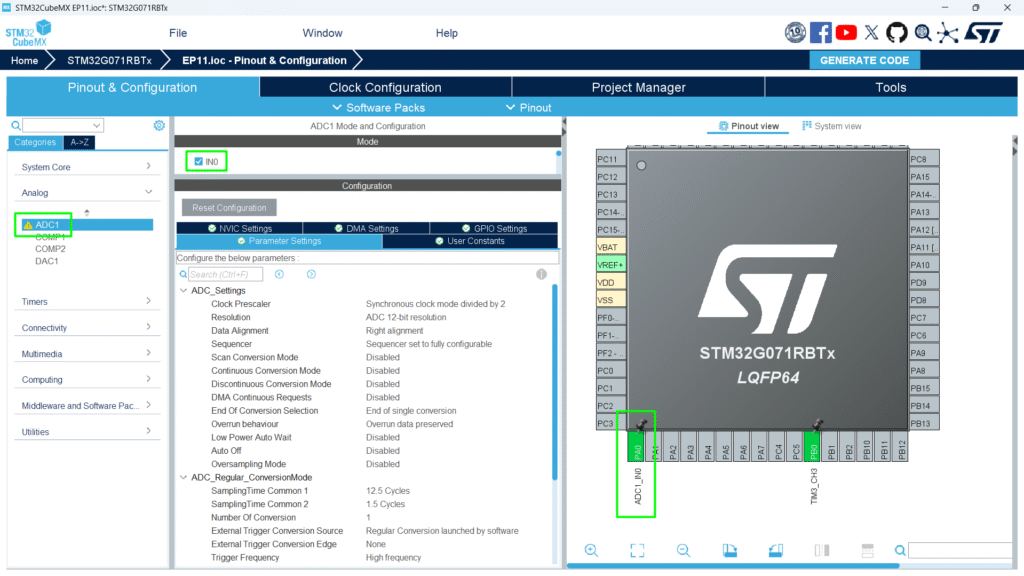This screenshot has height=576, width=1024.
Task: Click the zoom in magnifier icon
Action: coord(591,550)
